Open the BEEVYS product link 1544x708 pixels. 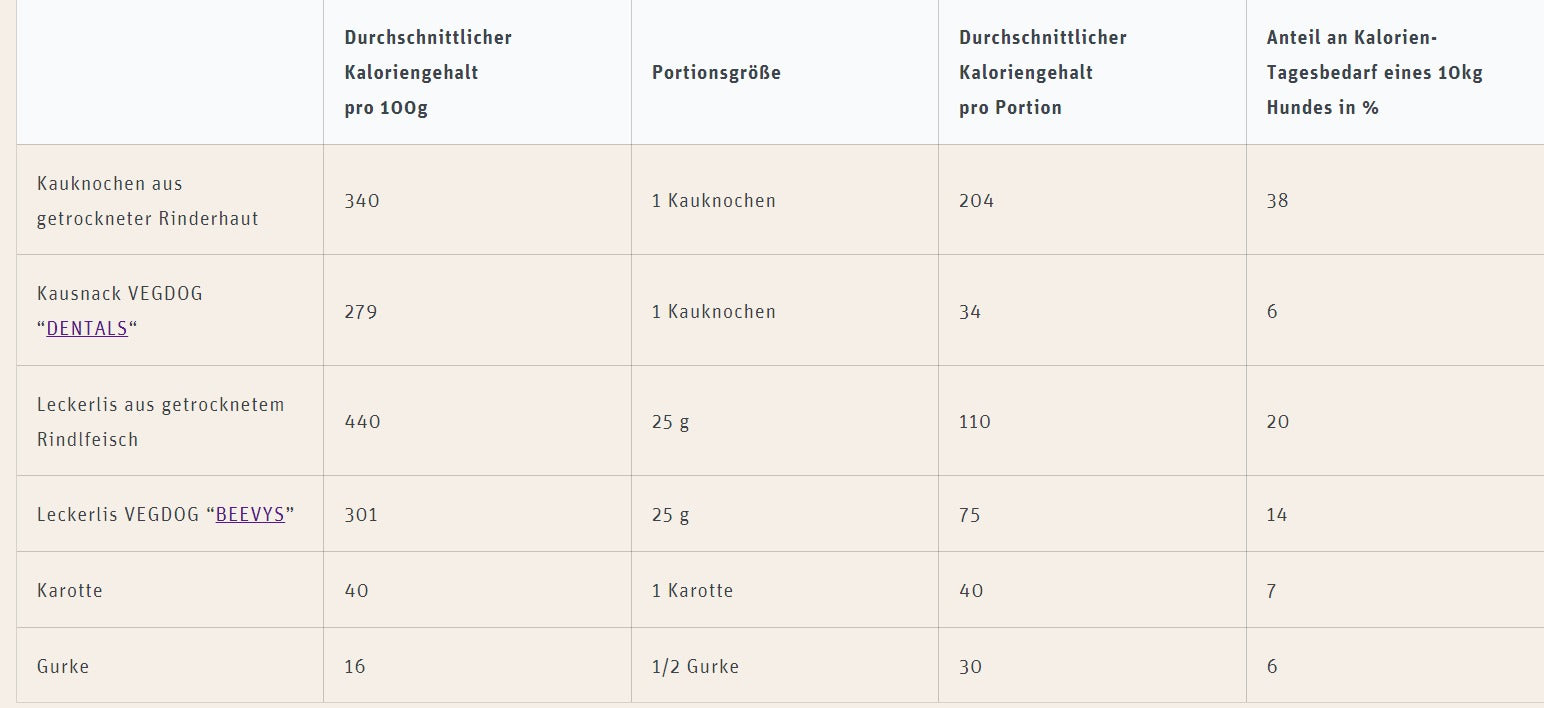(x=250, y=515)
